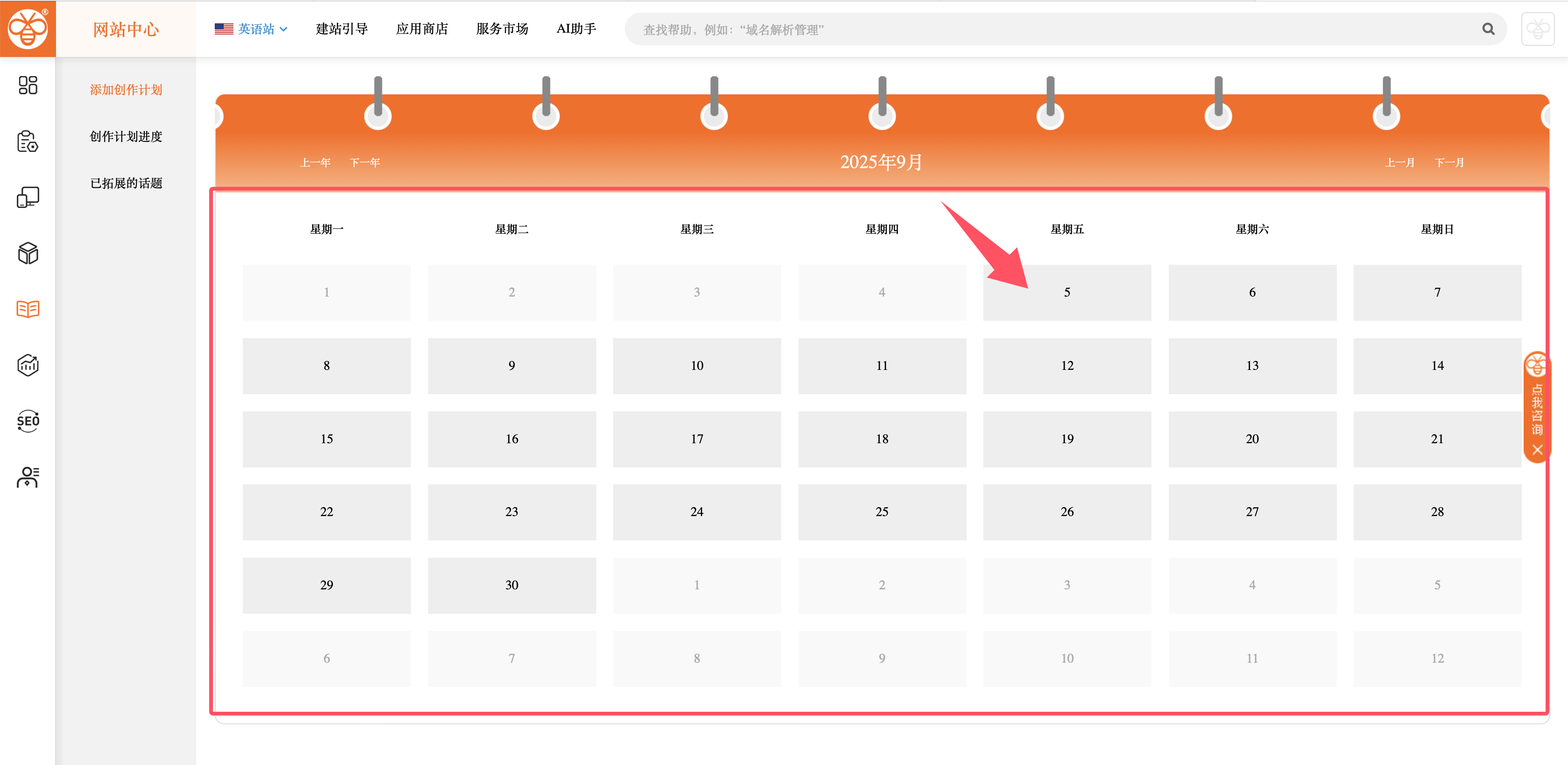Viewport: 1568px width, 765px height.
Task: Select day 11 in the 星期四 column, second week
Action: click(x=882, y=366)
